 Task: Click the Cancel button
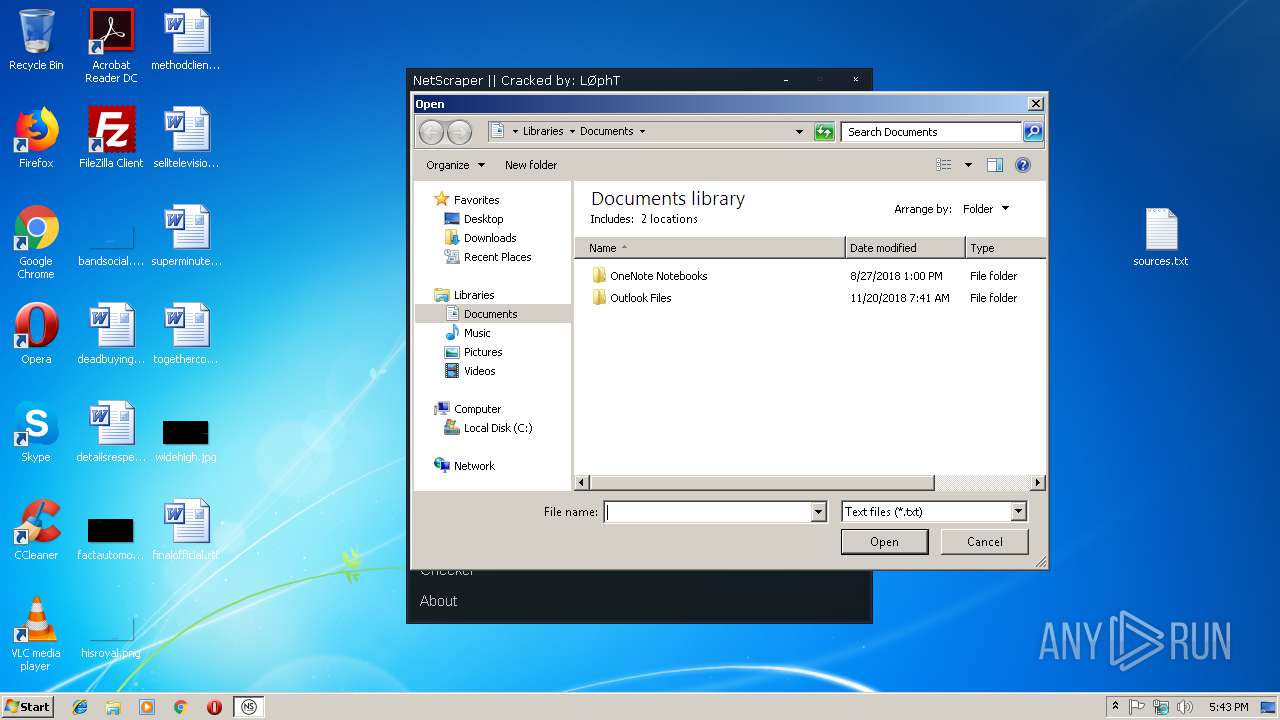tap(985, 542)
